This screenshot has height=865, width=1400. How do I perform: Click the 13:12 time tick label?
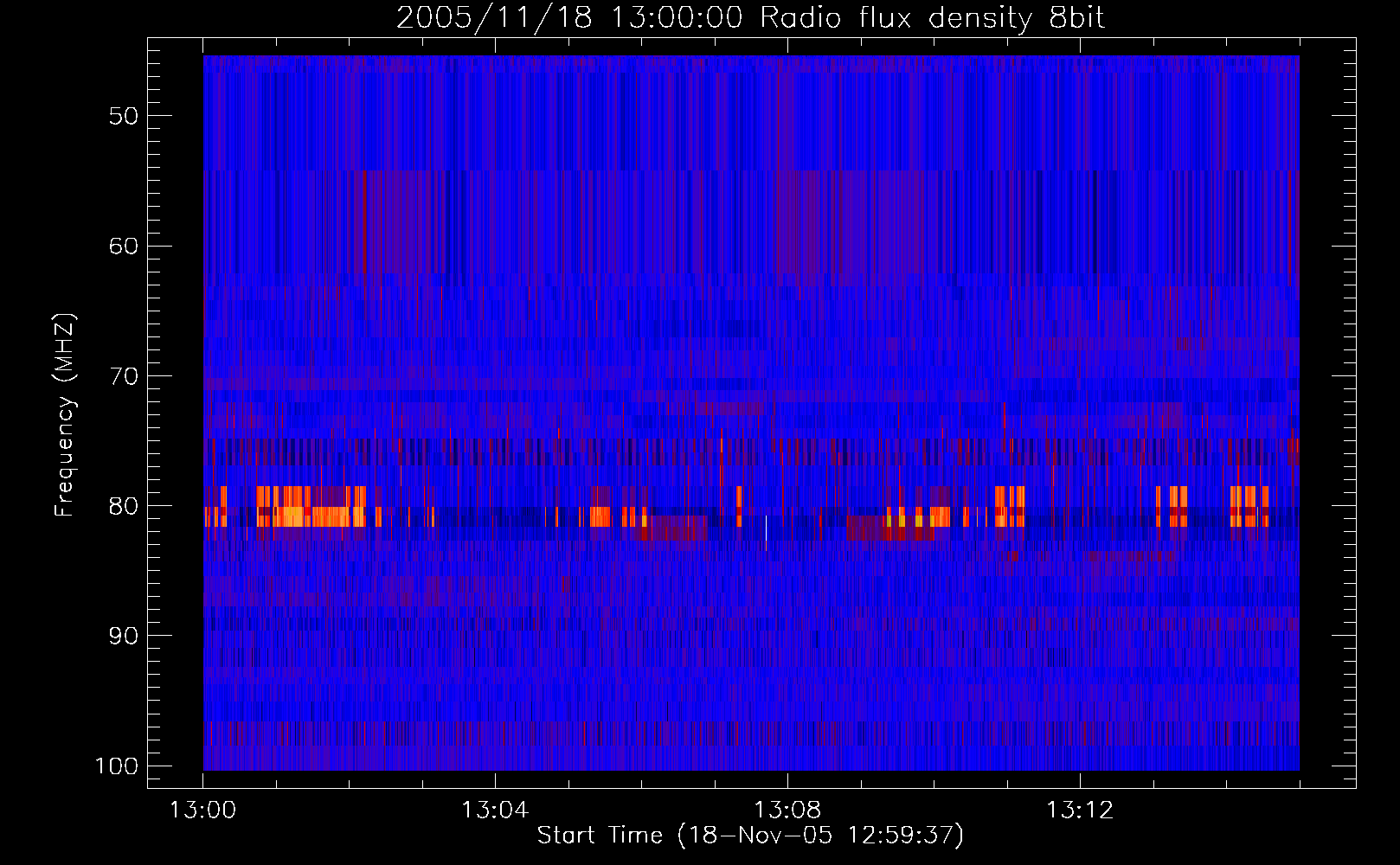pos(1080,811)
